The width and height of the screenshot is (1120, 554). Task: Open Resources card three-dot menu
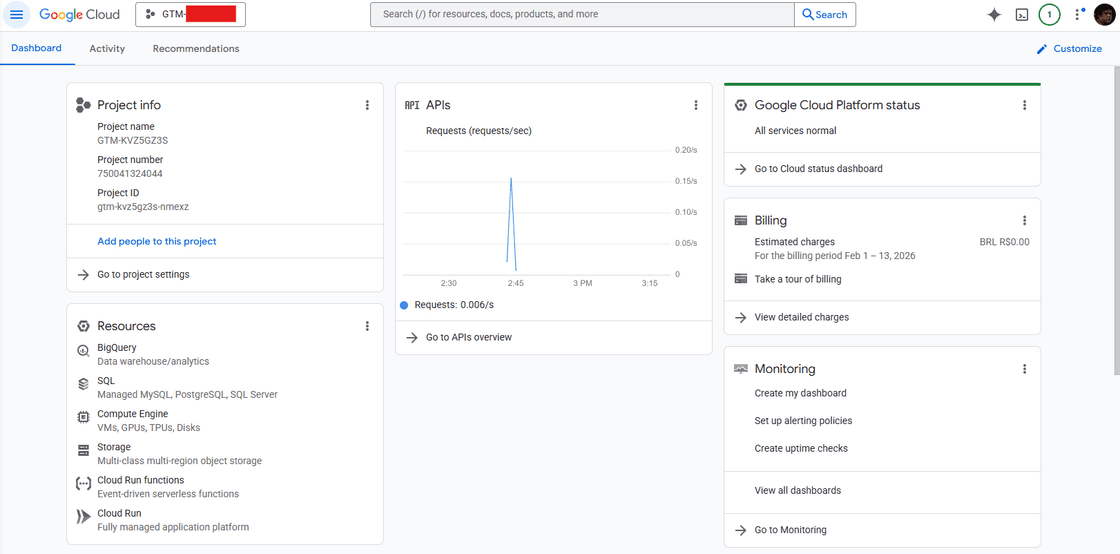(x=367, y=326)
